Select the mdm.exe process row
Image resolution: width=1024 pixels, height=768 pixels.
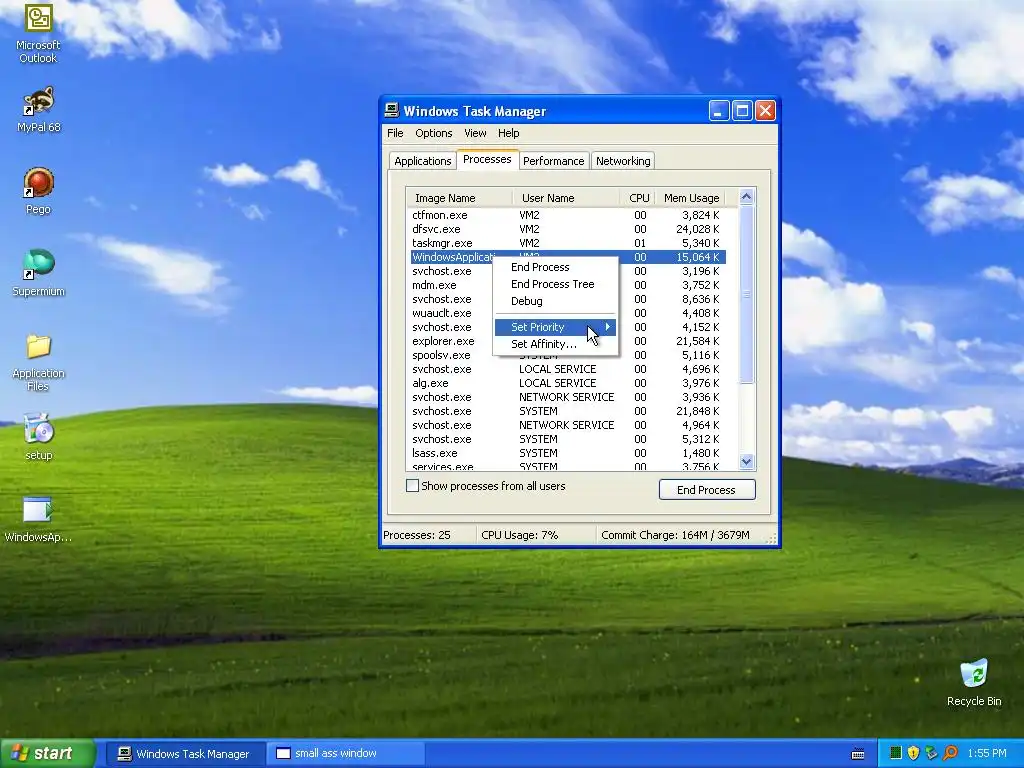(x=568, y=285)
